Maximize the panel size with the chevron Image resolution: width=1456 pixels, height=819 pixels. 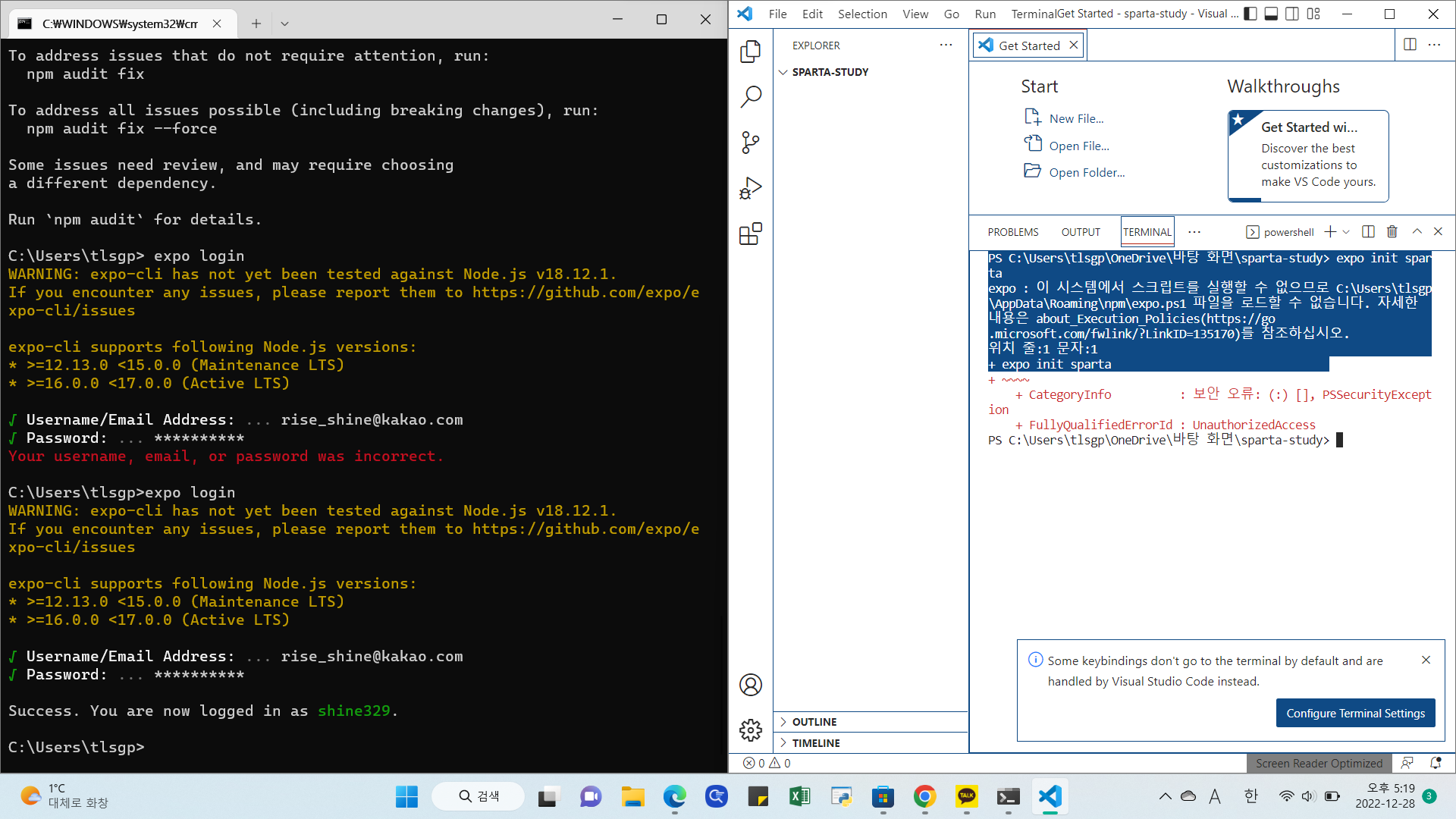[1417, 231]
